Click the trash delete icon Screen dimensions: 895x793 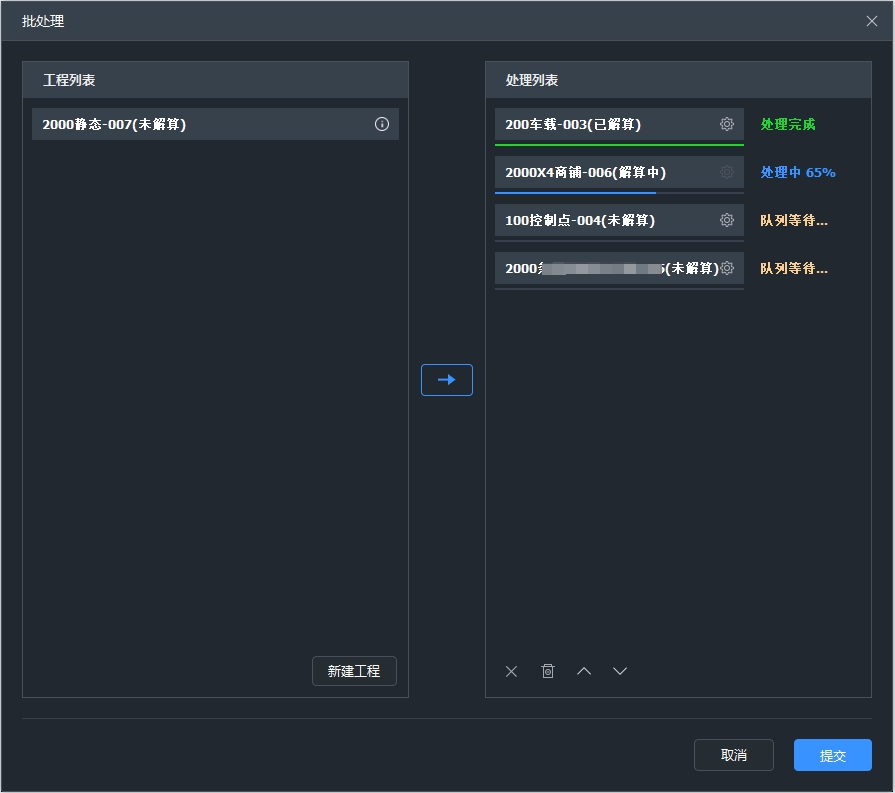tap(548, 671)
